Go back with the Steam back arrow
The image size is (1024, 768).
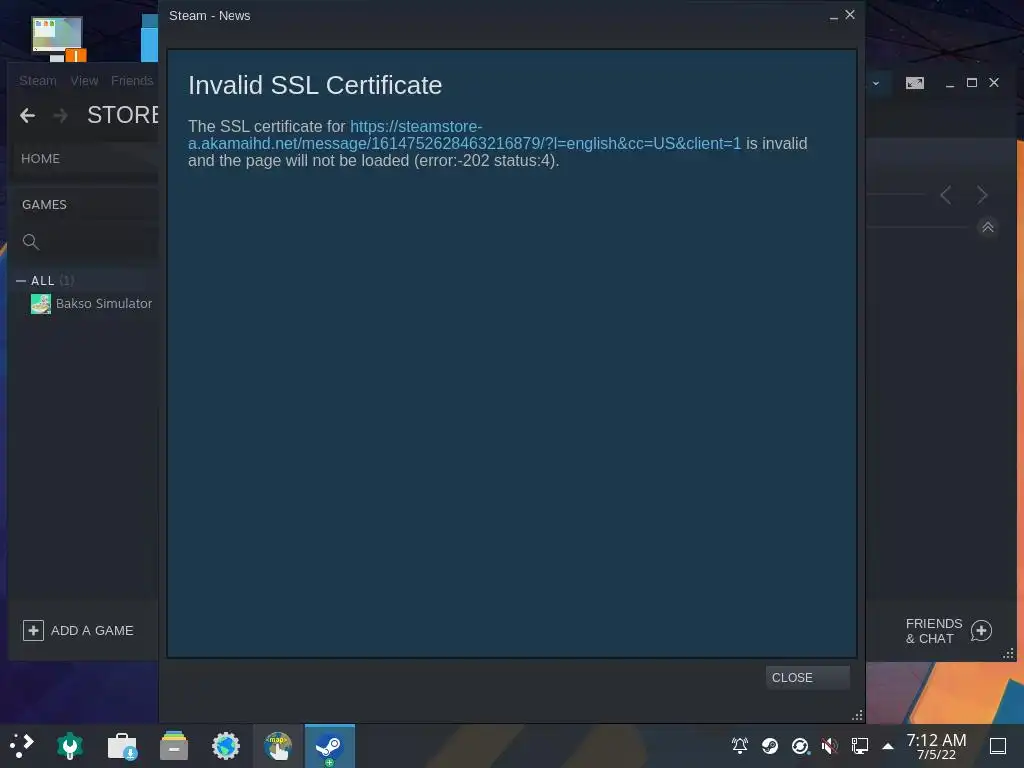pos(27,116)
